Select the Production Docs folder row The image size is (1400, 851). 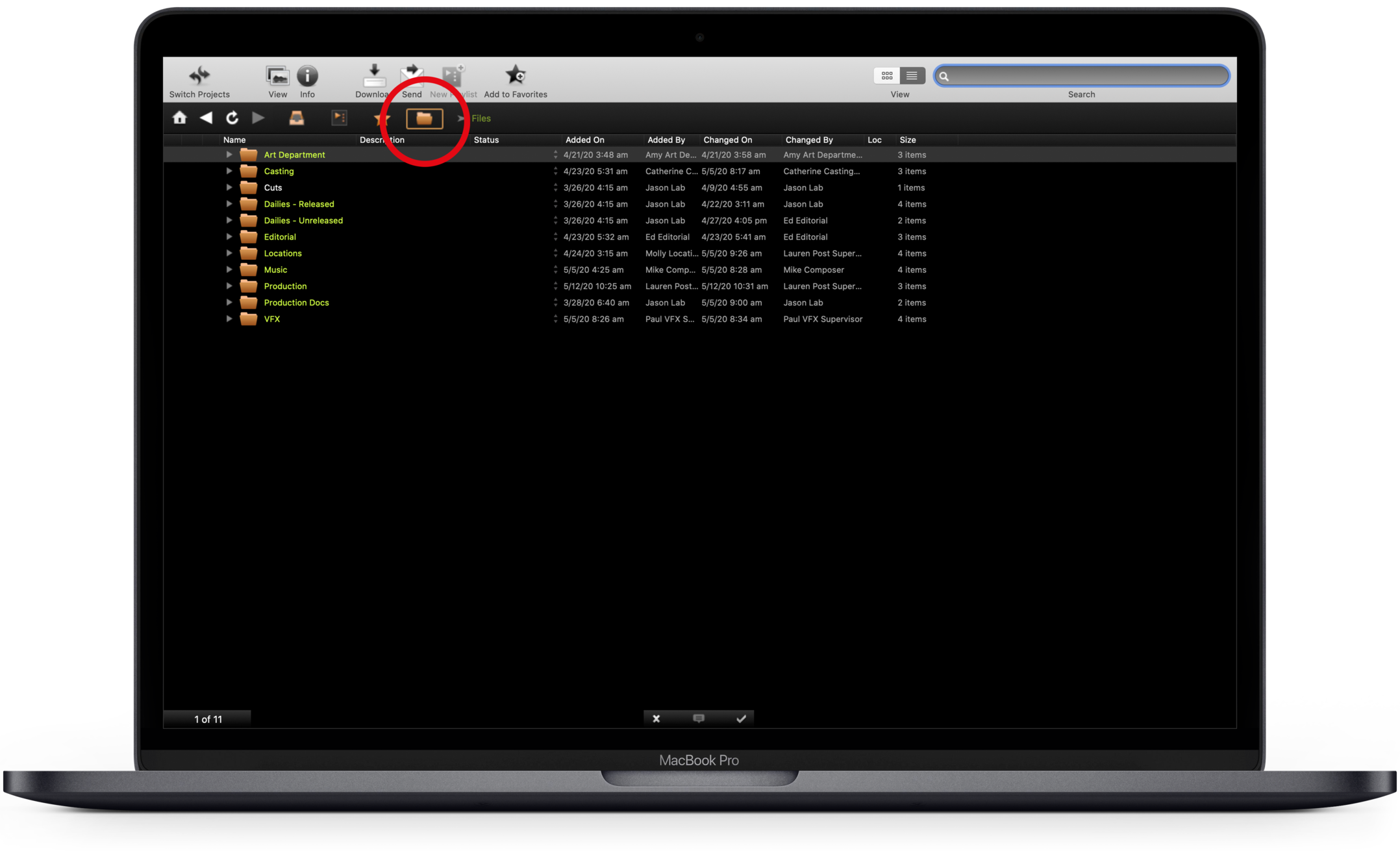click(296, 303)
